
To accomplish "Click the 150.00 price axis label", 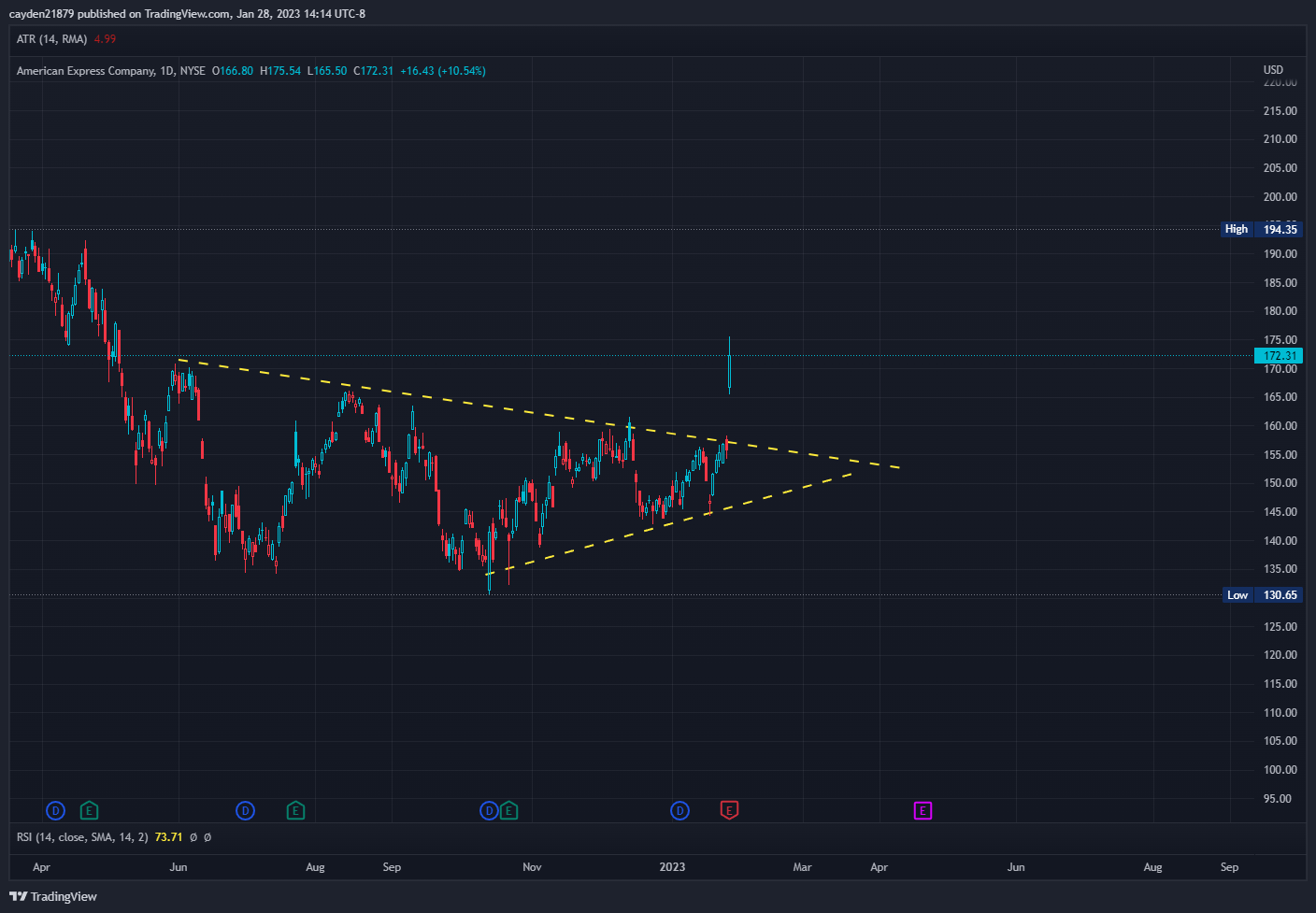I will coord(1280,483).
